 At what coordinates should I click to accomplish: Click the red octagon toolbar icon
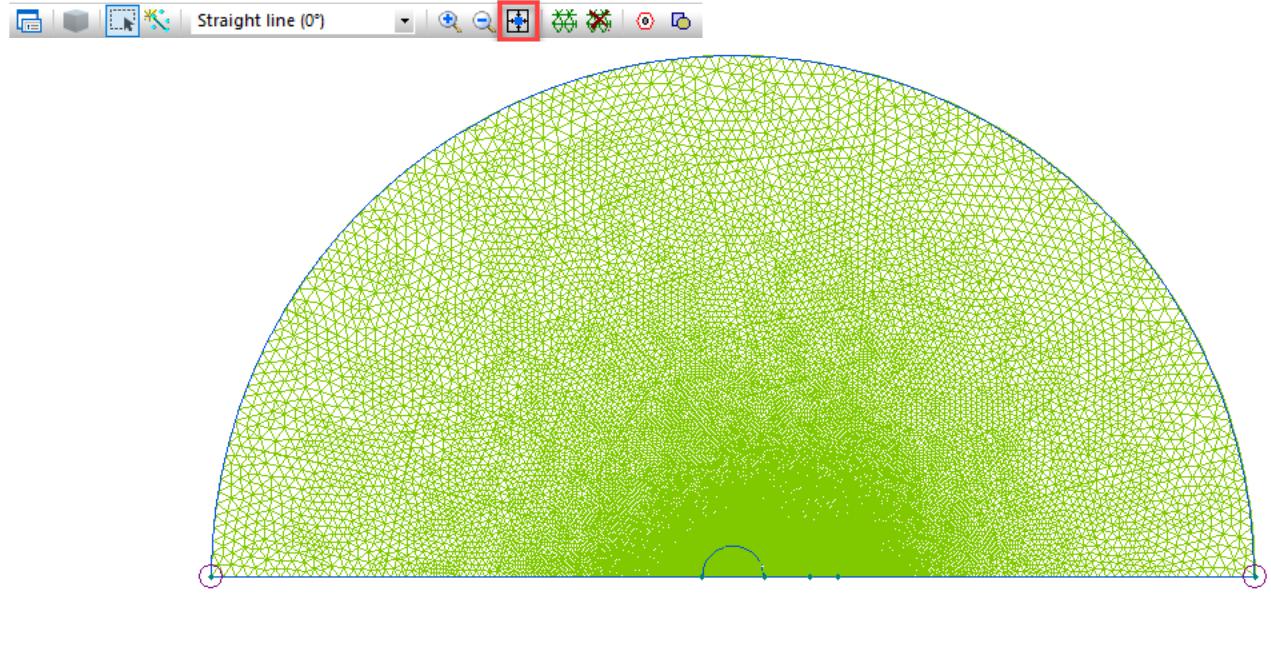point(646,20)
